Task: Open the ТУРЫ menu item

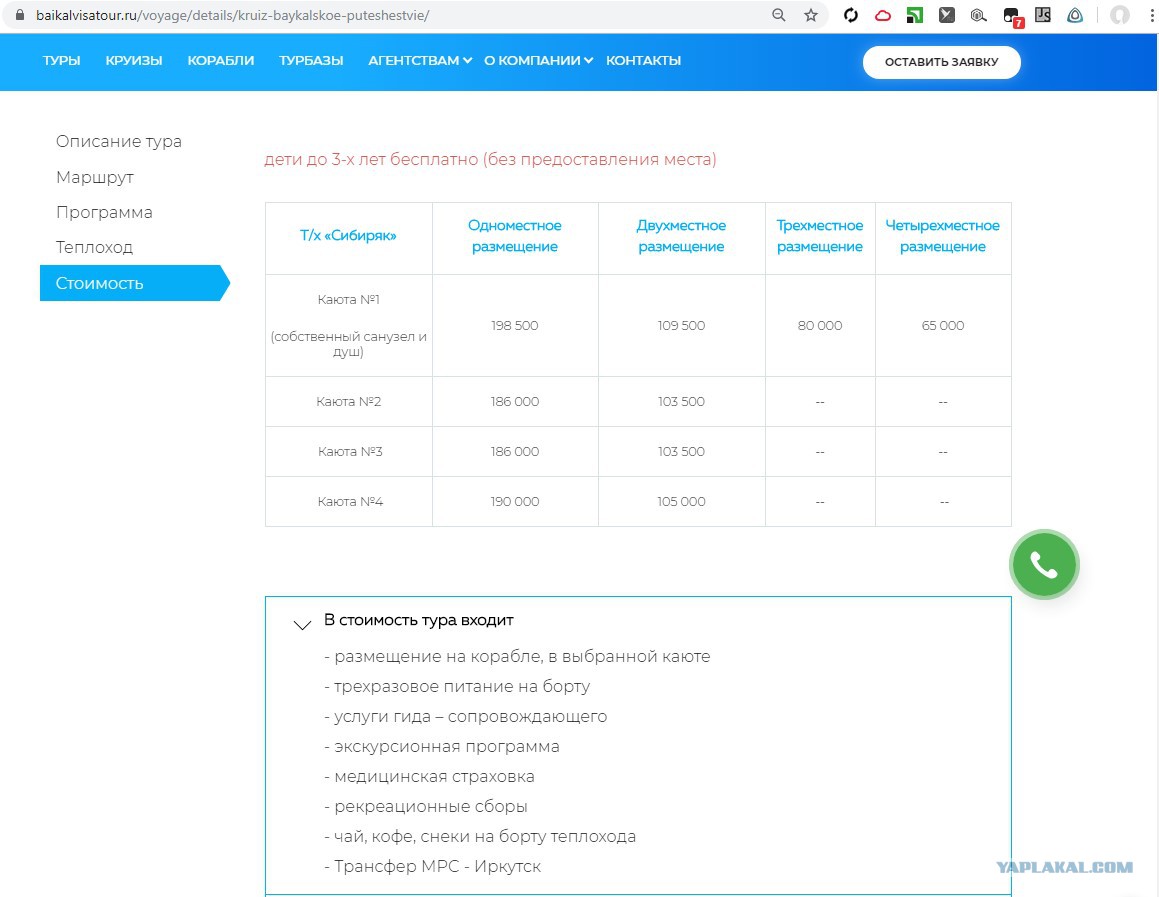Action: point(61,61)
